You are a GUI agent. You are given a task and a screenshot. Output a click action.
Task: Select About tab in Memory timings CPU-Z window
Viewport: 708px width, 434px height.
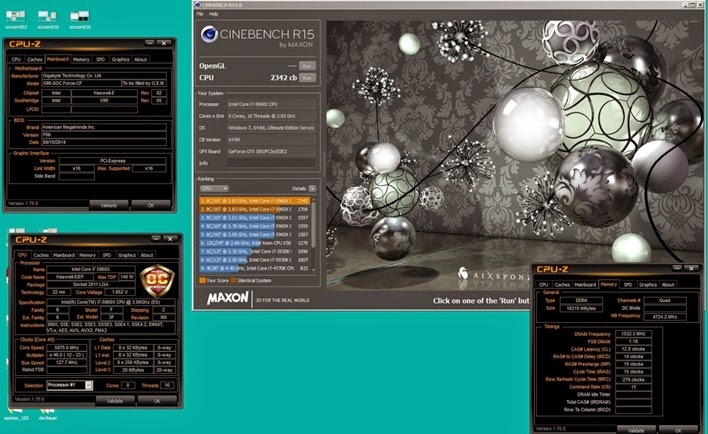668,285
